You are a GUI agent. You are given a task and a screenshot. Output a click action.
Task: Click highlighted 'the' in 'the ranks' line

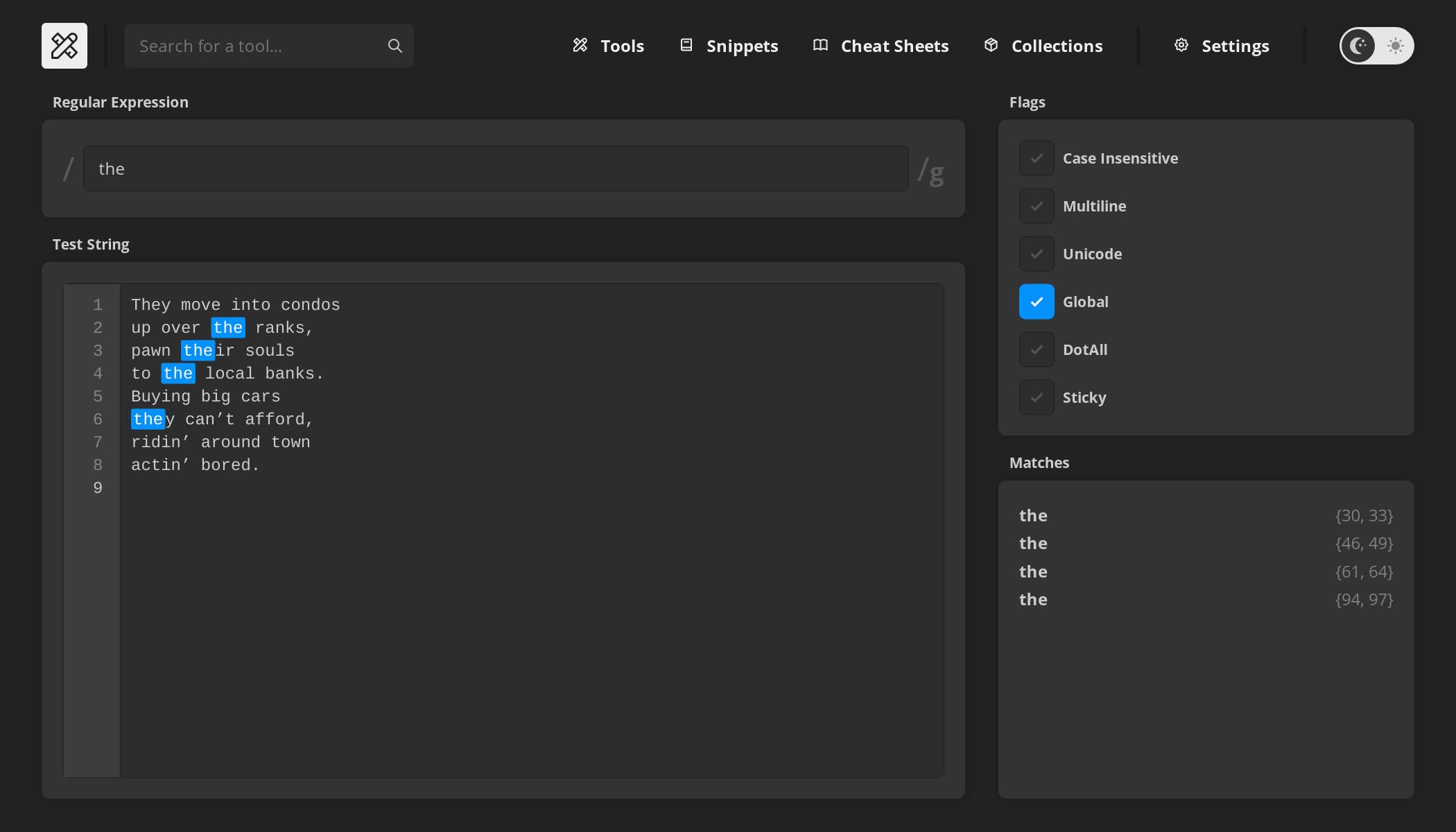coord(228,328)
